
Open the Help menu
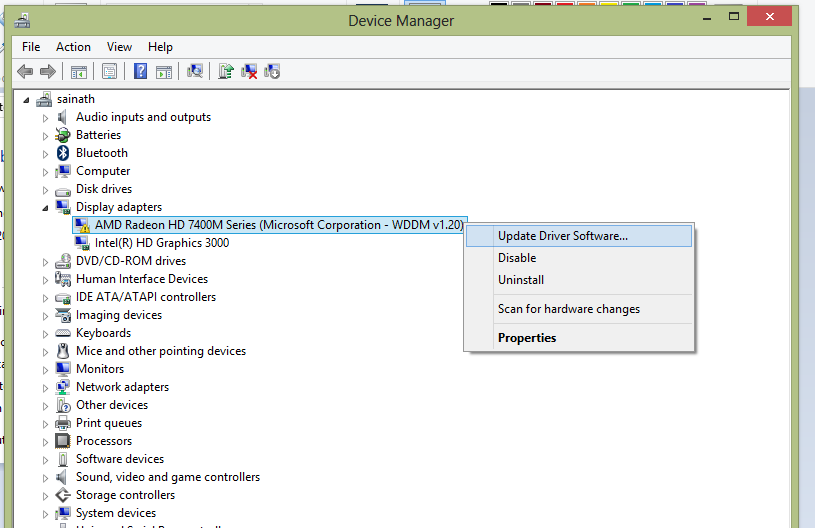tap(160, 47)
